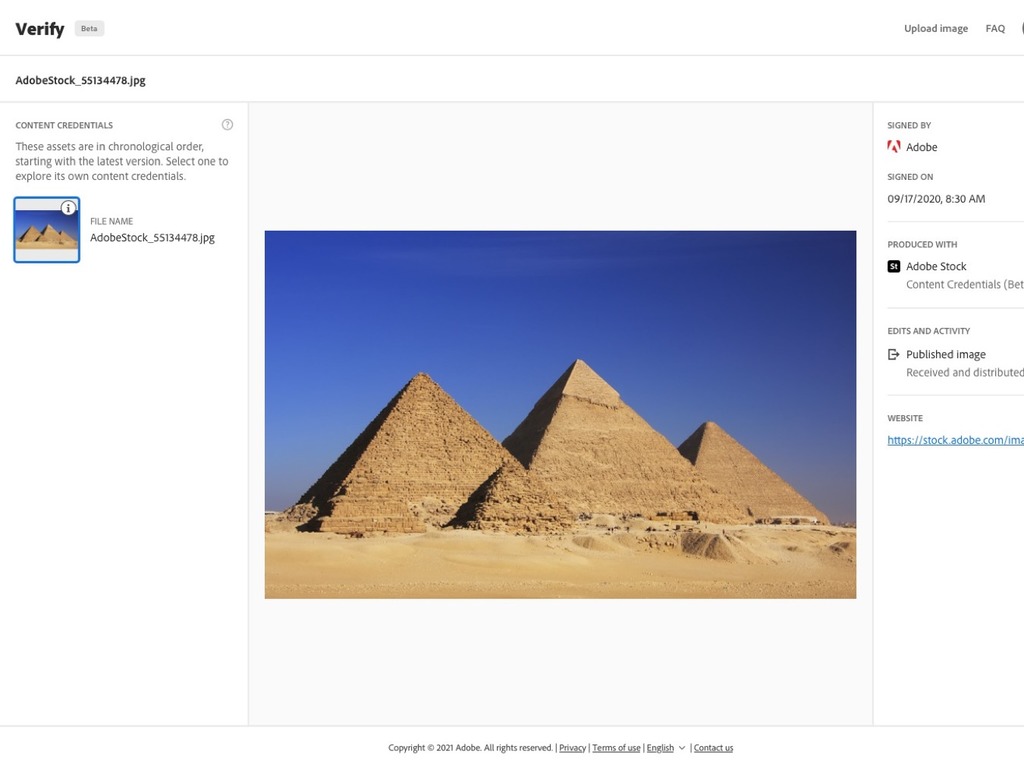1024x768 pixels.
Task: Click the Adobe Stock St icon
Action: (x=893, y=266)
